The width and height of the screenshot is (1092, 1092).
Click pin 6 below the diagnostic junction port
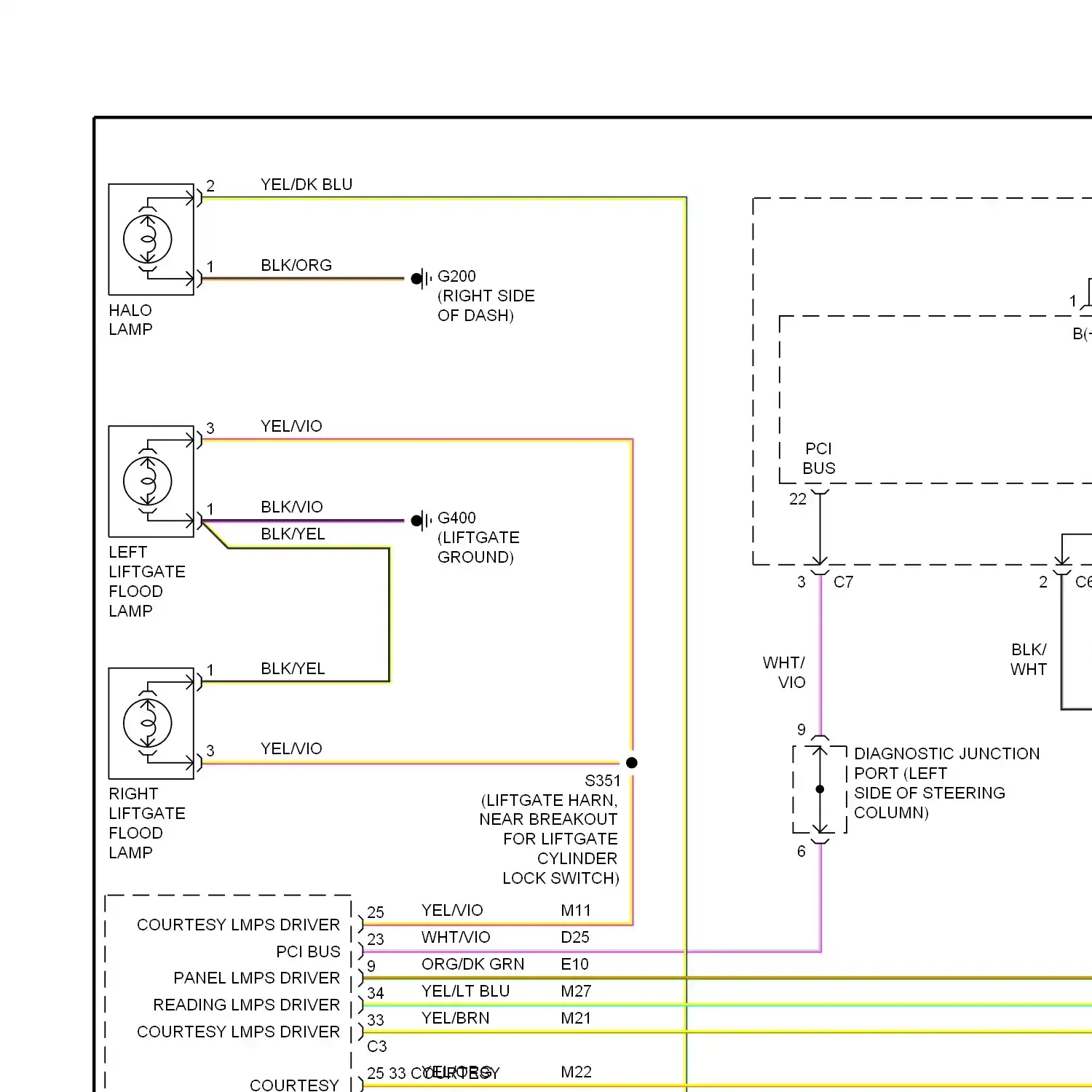click(x=802, y=852)
